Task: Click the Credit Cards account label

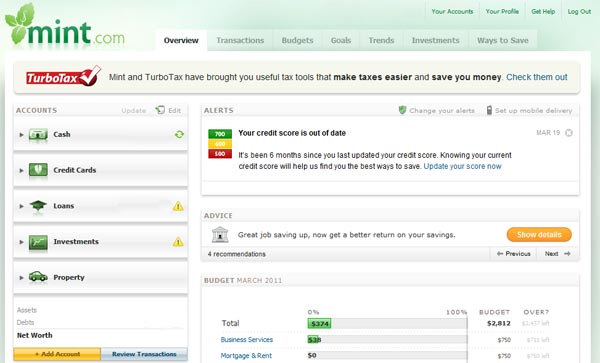Action: [75, 170]
